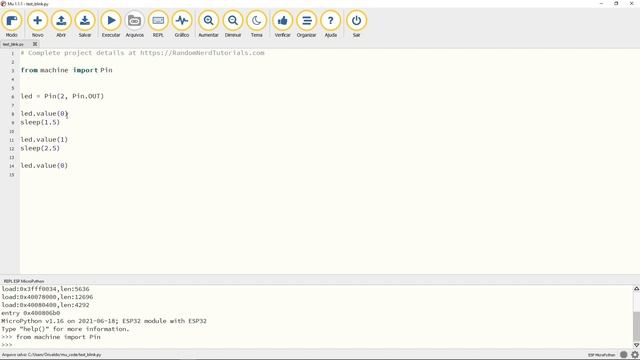Image resolution: width=640 pixels, height=360 pixels.
Task: Select the test_blink.py tab
Action: (x=13, y=44)
